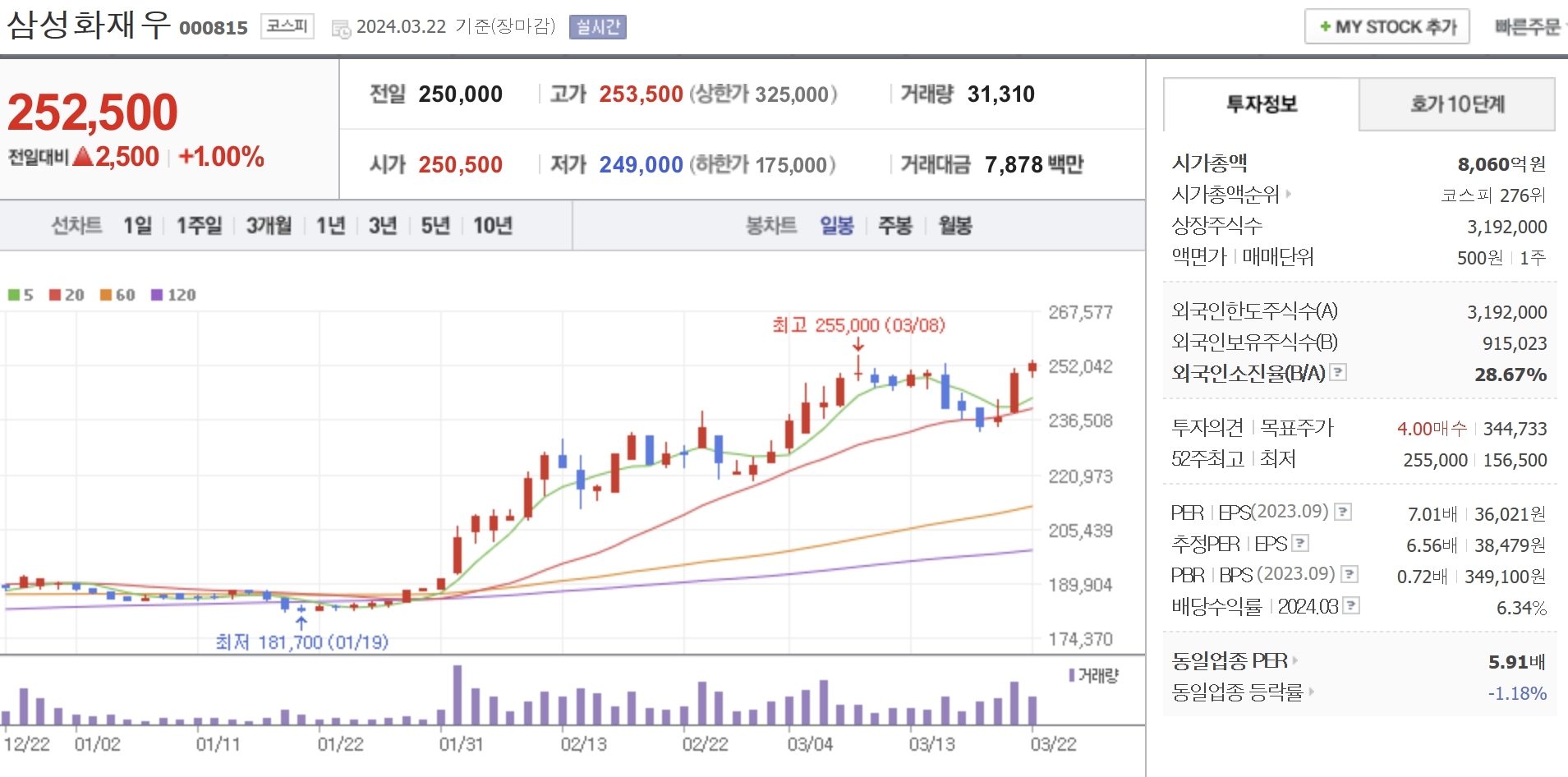This screenshot has height=777, width=1568.
Task: Click 52주최고 value 255,000
Action: 1435,460
